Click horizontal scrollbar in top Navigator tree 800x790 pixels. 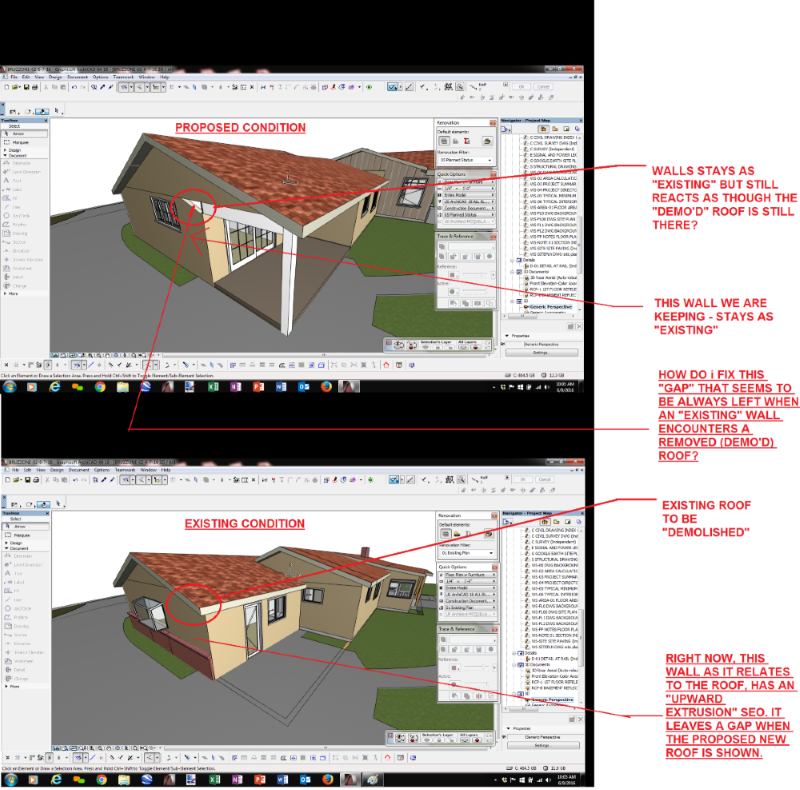[x=522, y=316]
